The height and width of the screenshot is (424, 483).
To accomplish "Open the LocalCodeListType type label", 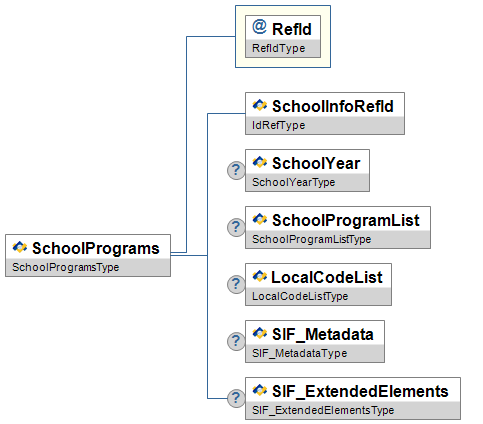I will click(x=300, y=296).
